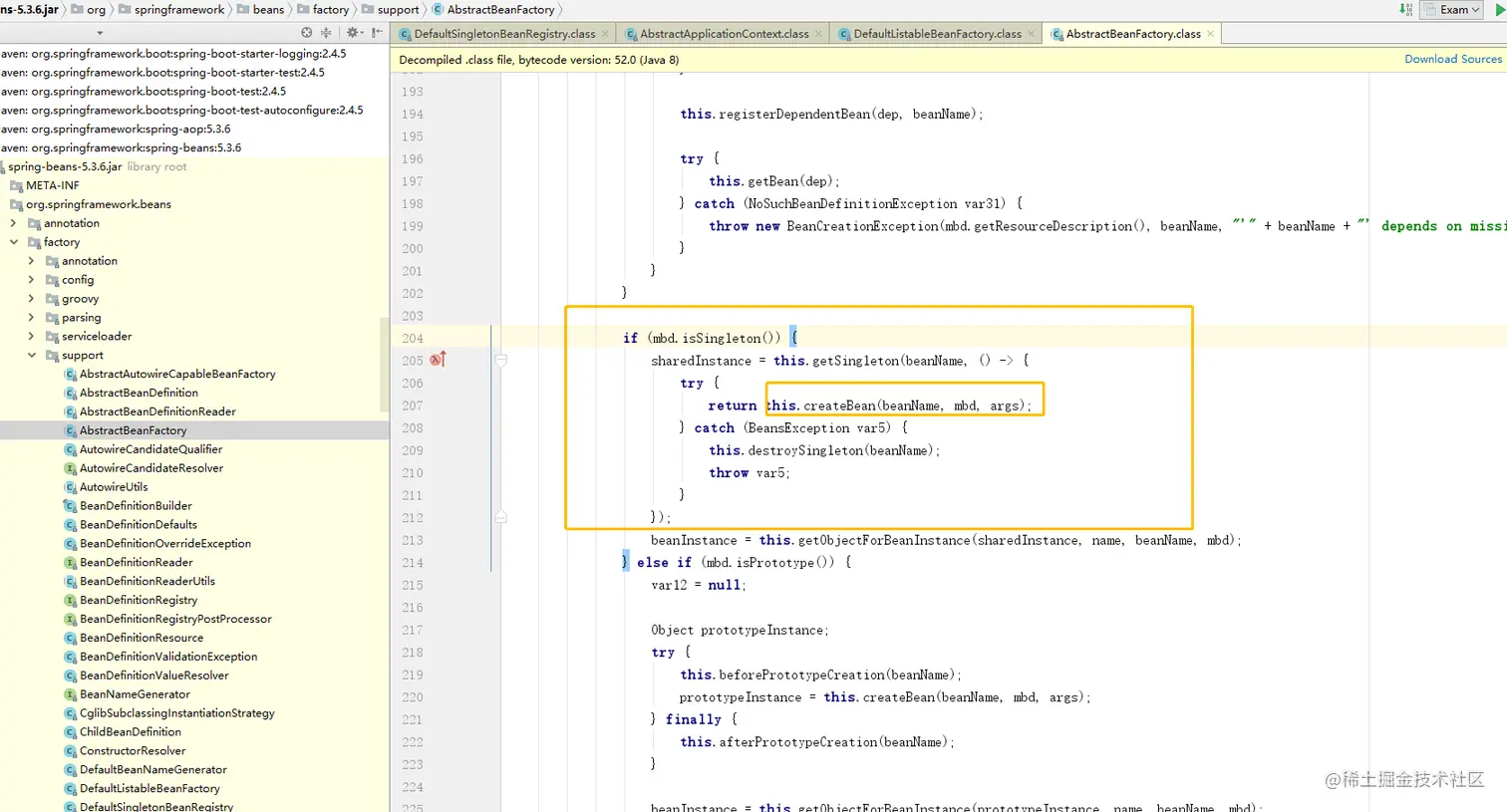Open CglibSubclassingInstantiationStrategy in tree
The height and width of the screenshot is (812, 1507).
coord(177,713)
